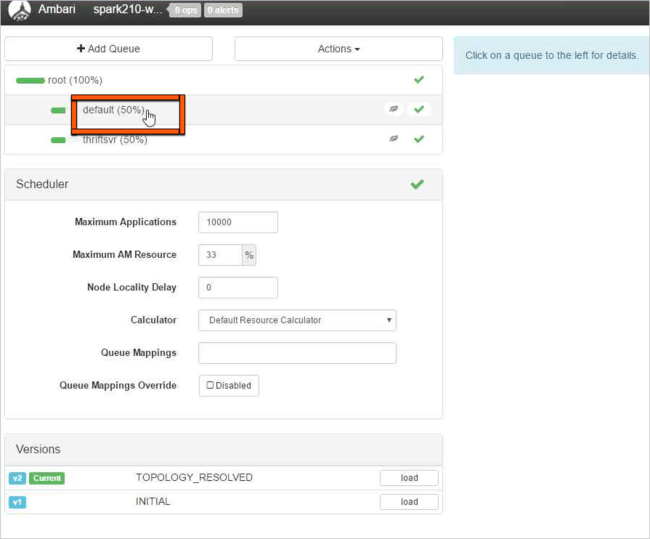Click green capacity bar of default queue
650x539 pixels.
(58, 110)
